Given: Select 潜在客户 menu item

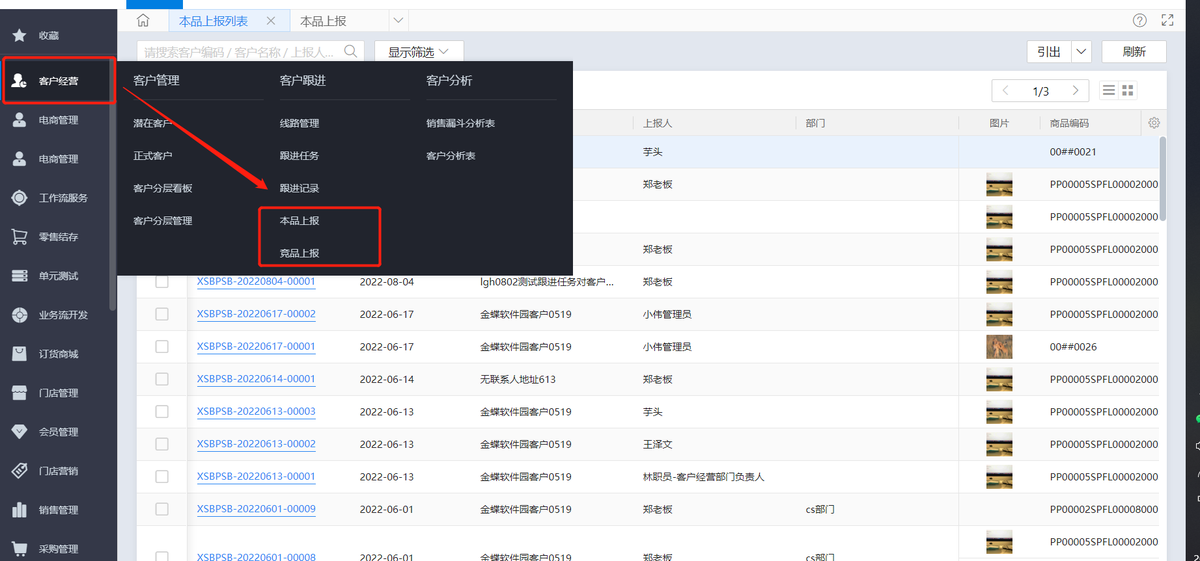Looking at the screenshot, I should (x=153, y=124).
